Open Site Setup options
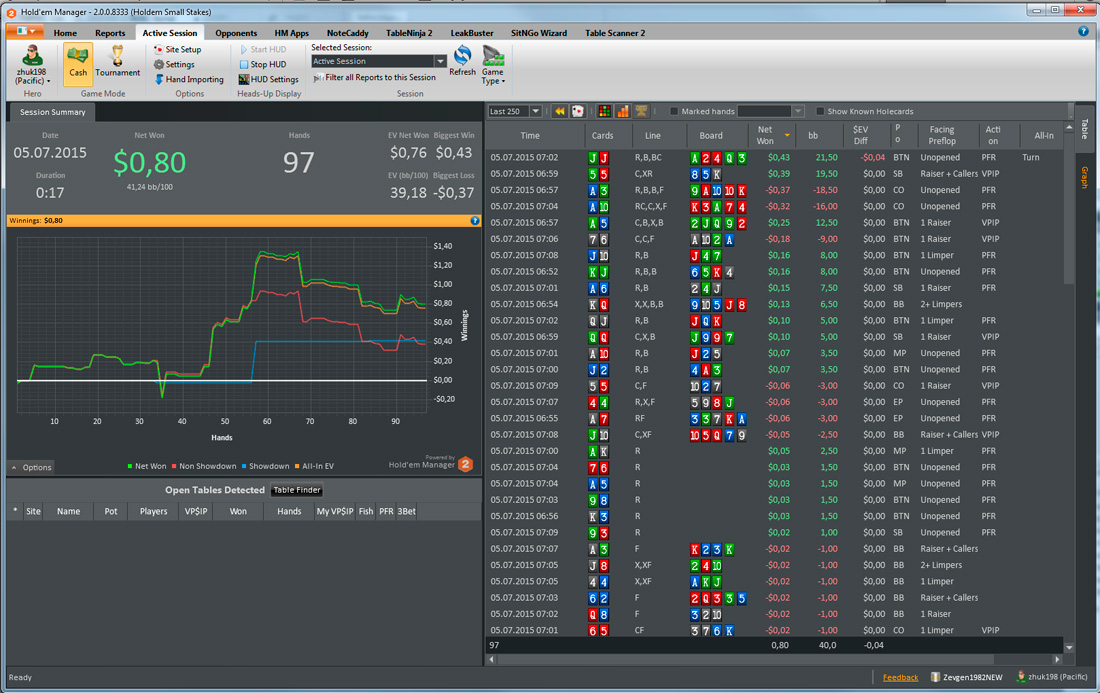This screenshot has width=1100, height=693. click(177, 50)
